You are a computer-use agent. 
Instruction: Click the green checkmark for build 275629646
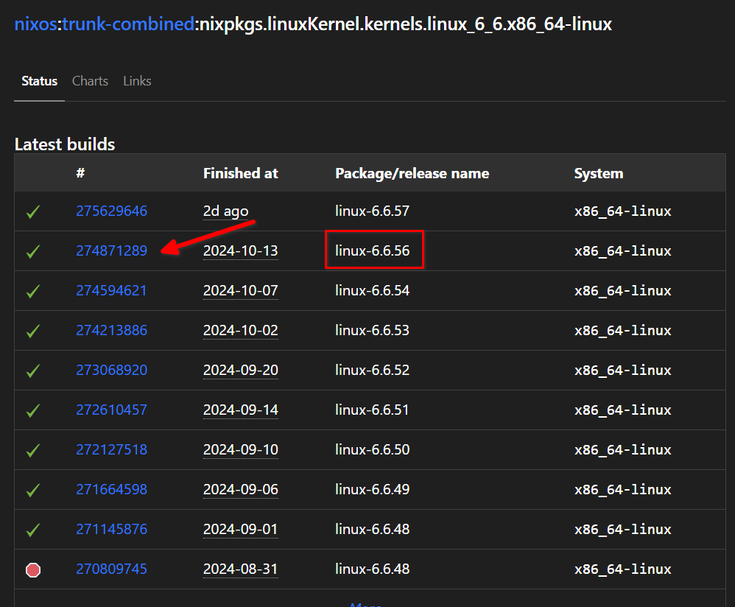coord(33,212)
